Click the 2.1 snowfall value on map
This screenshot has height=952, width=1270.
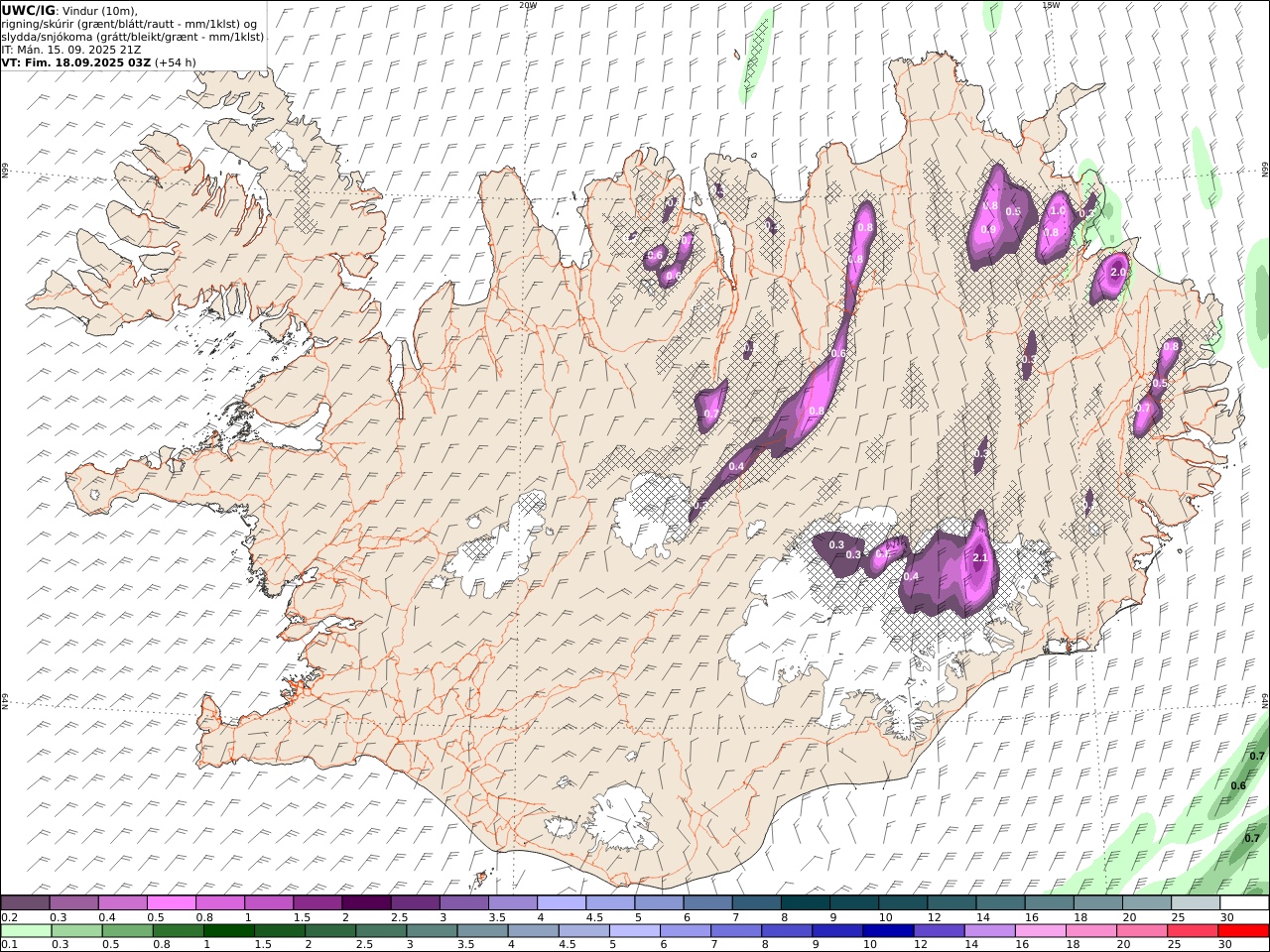click(981, 558)
